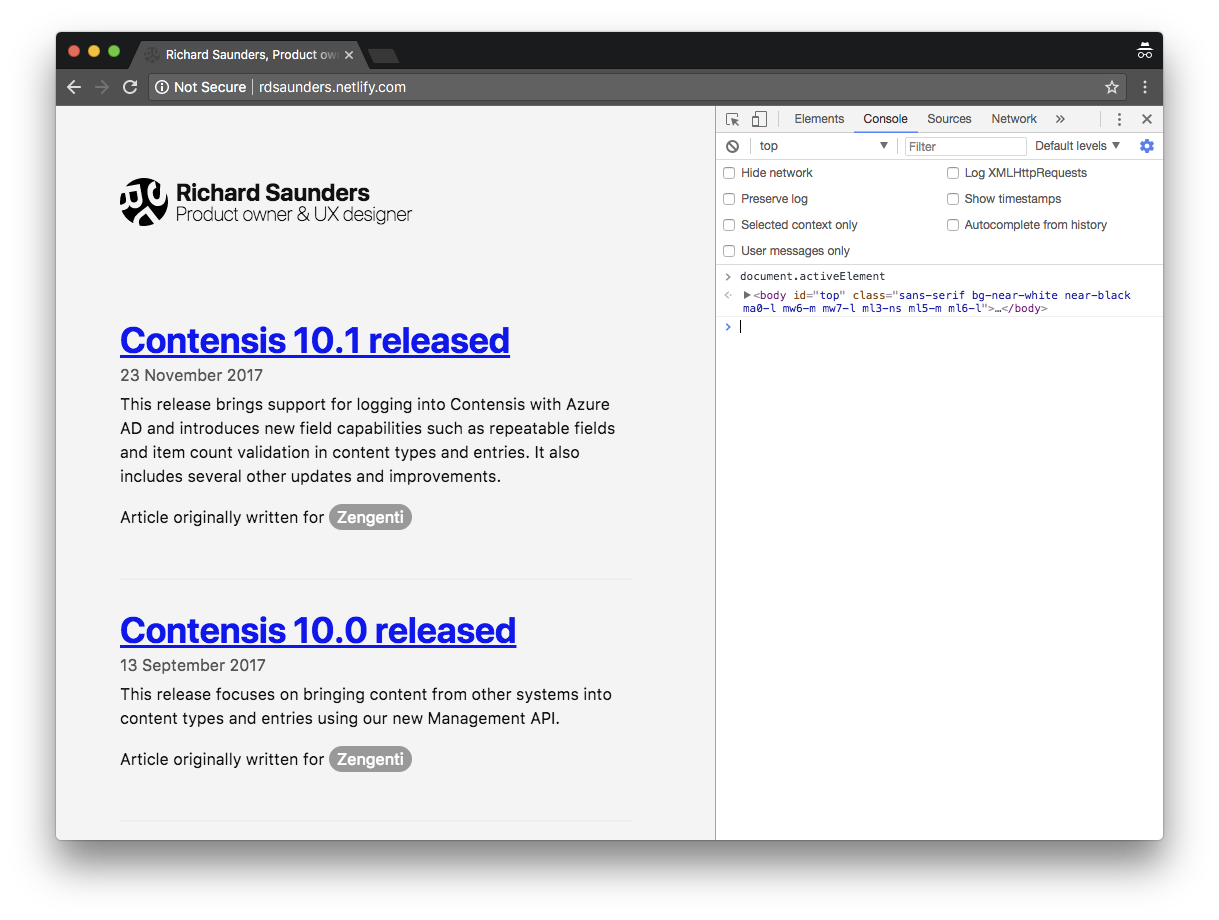Click the Zengenti tag under Contensis 10.0
The image size is (1219, 920).
pyautogui.click(x=370, y=759)
